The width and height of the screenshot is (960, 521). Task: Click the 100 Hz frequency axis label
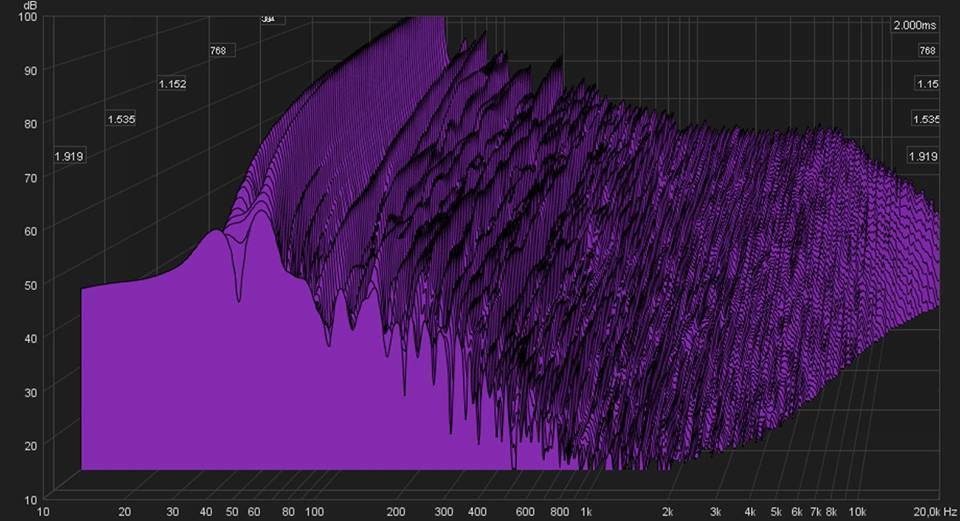click(314, 512)
